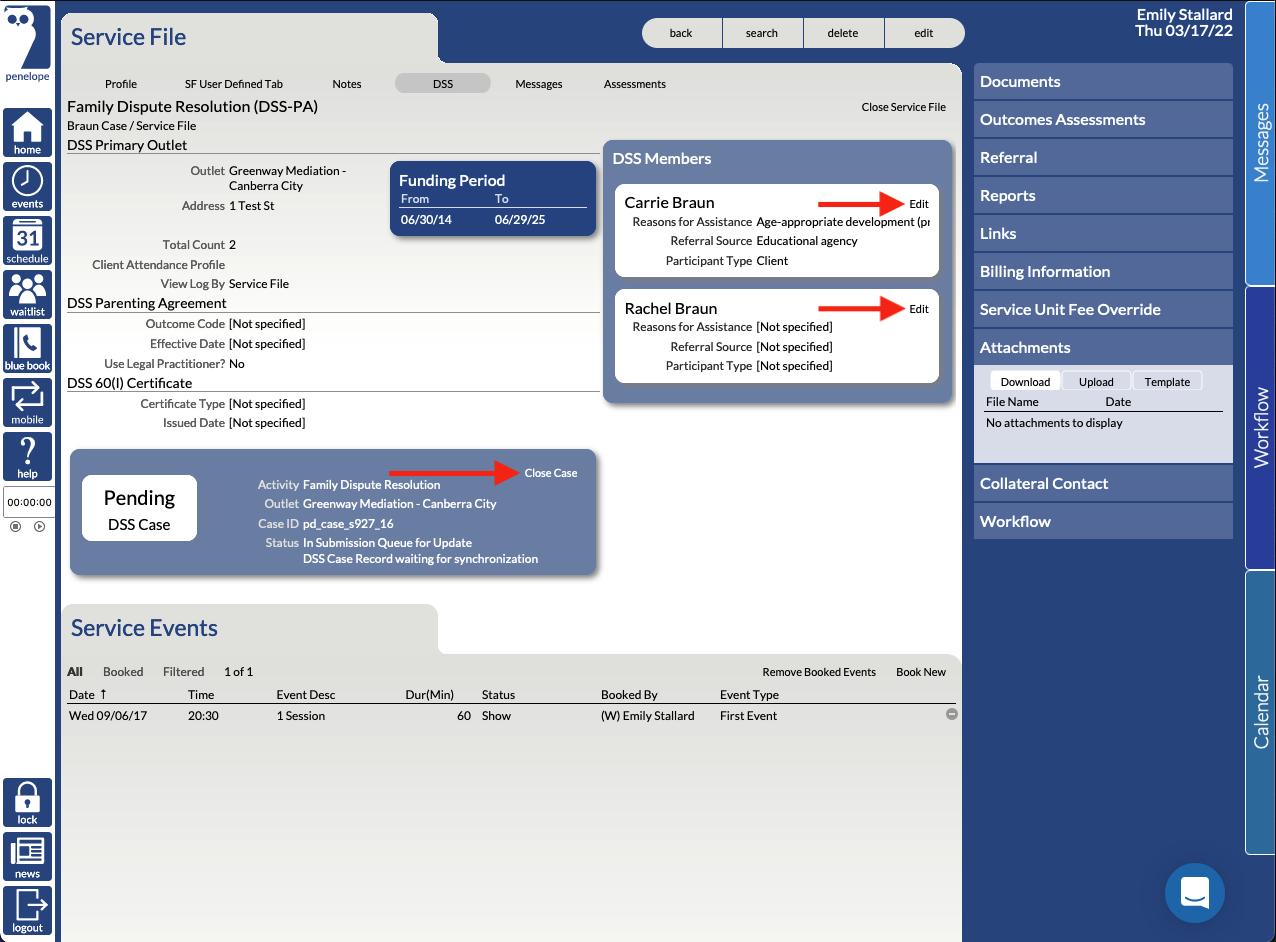Screen dimensions: 1276x942
Task: Click Remove Booked Events
Action: 819,672
